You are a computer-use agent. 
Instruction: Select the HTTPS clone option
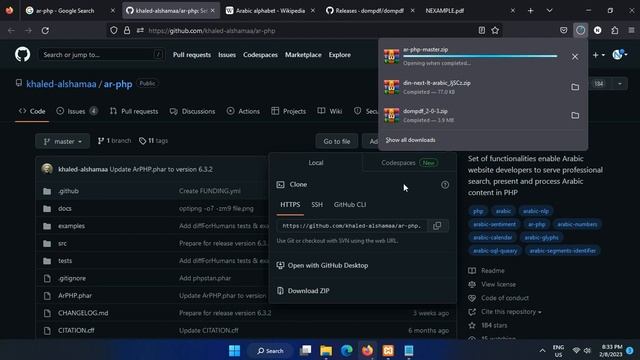[290, 205]
